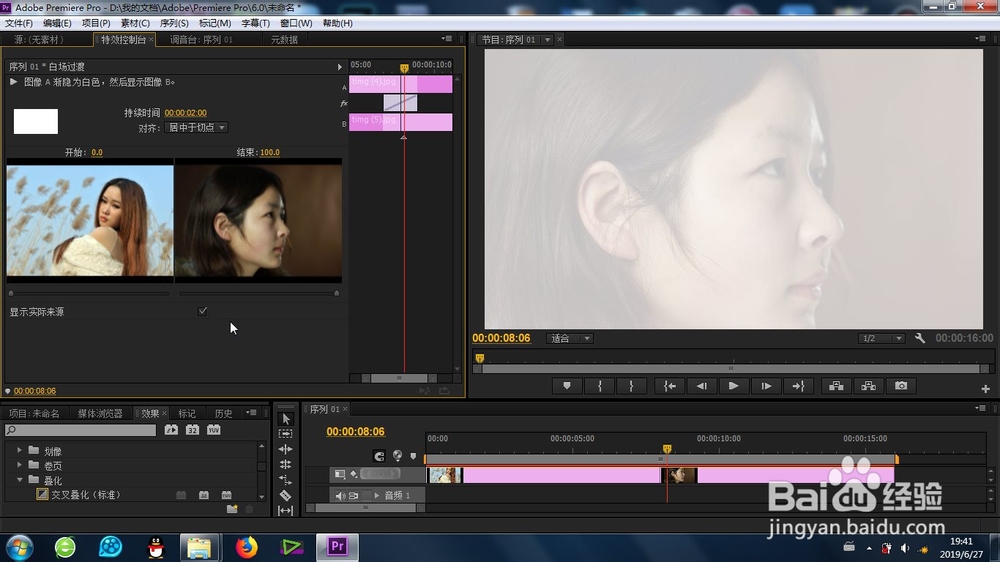Play the sequence in Program monitor
Screen dimensions: 1000x562
tap(733, 386)
